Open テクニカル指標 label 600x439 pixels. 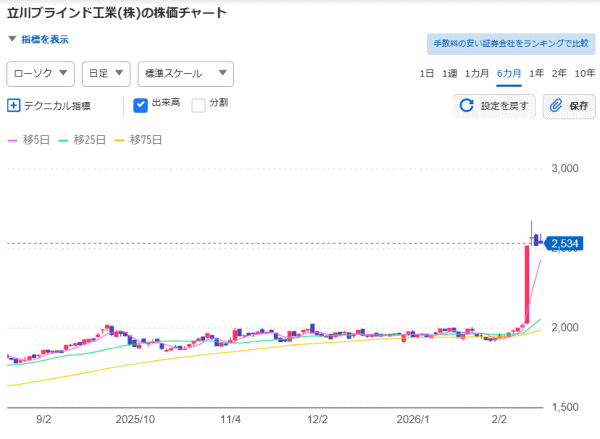click(x=57, y=106)
